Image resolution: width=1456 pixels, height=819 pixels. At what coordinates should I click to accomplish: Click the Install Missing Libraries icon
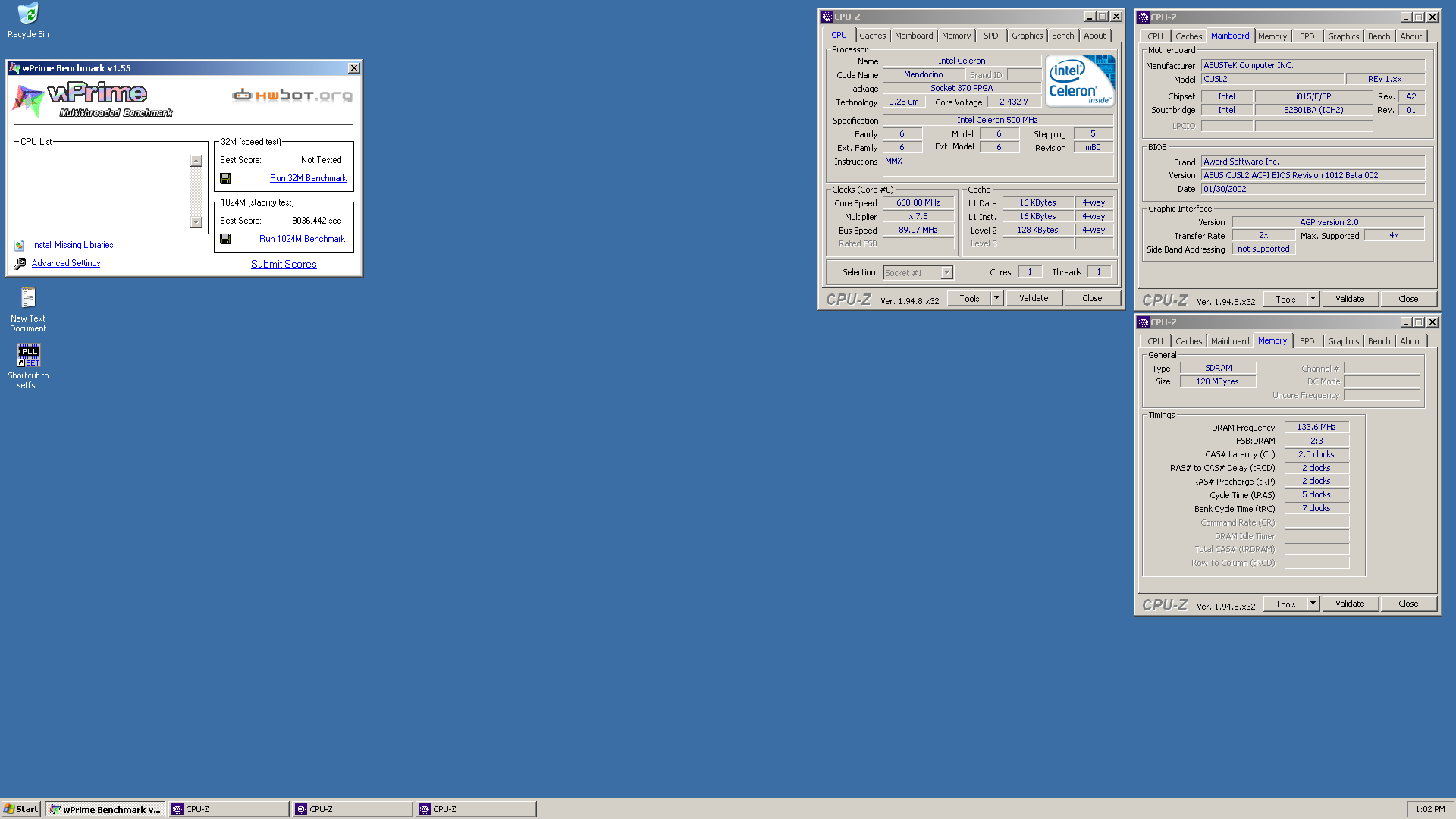pos(20,245)
